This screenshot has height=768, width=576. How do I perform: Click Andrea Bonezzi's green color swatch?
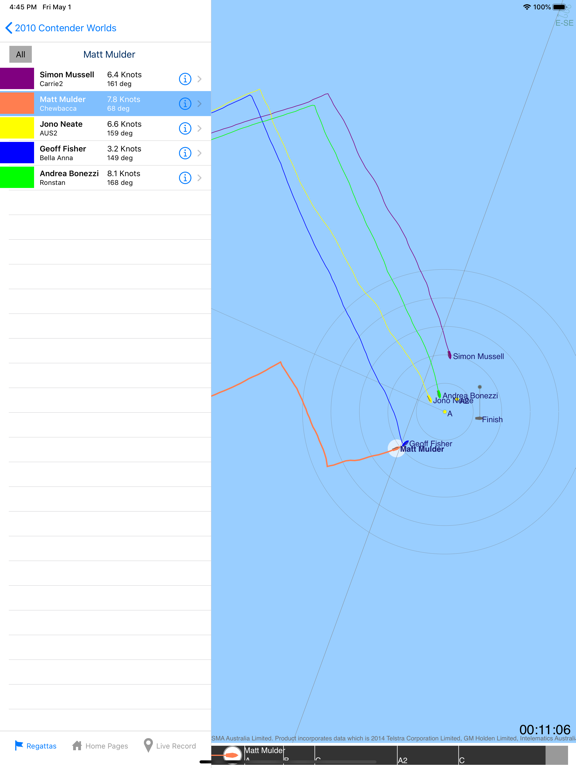17,177
